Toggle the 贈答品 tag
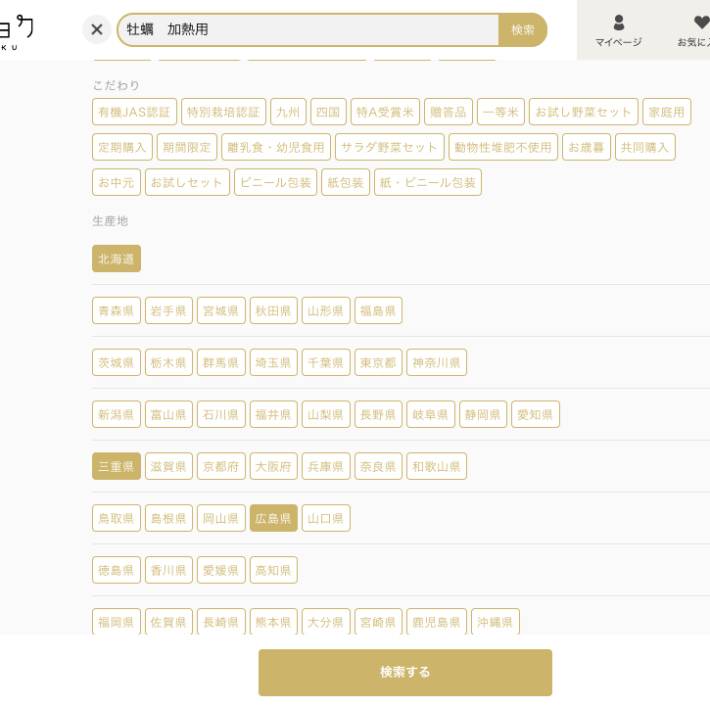 point(448,112)
